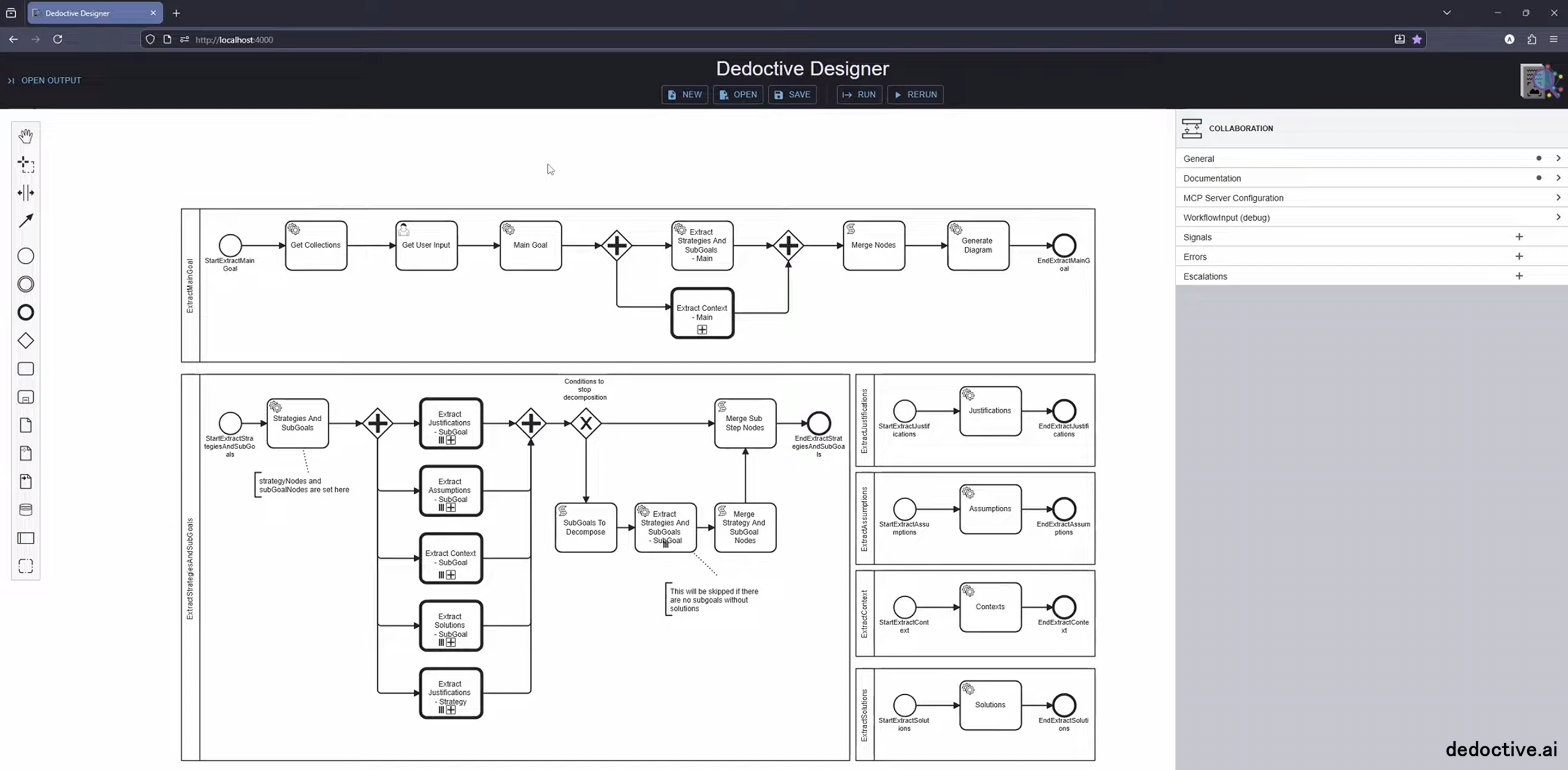Bookmark star icon in the address bar
Image resolution: width=1568 pixels, height=770 pixels.
point(1417,39)
